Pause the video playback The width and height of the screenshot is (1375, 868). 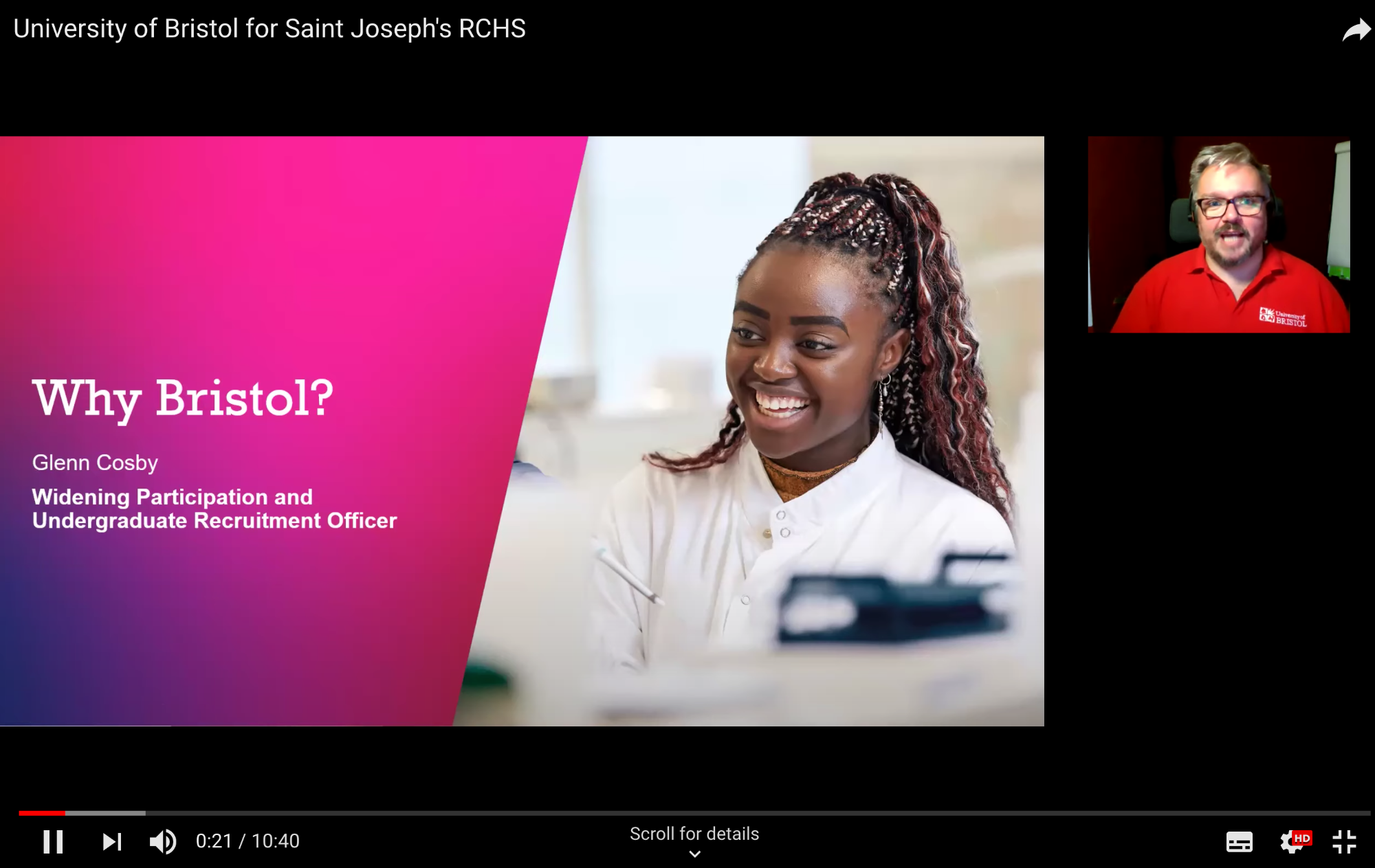click(53, 841)
